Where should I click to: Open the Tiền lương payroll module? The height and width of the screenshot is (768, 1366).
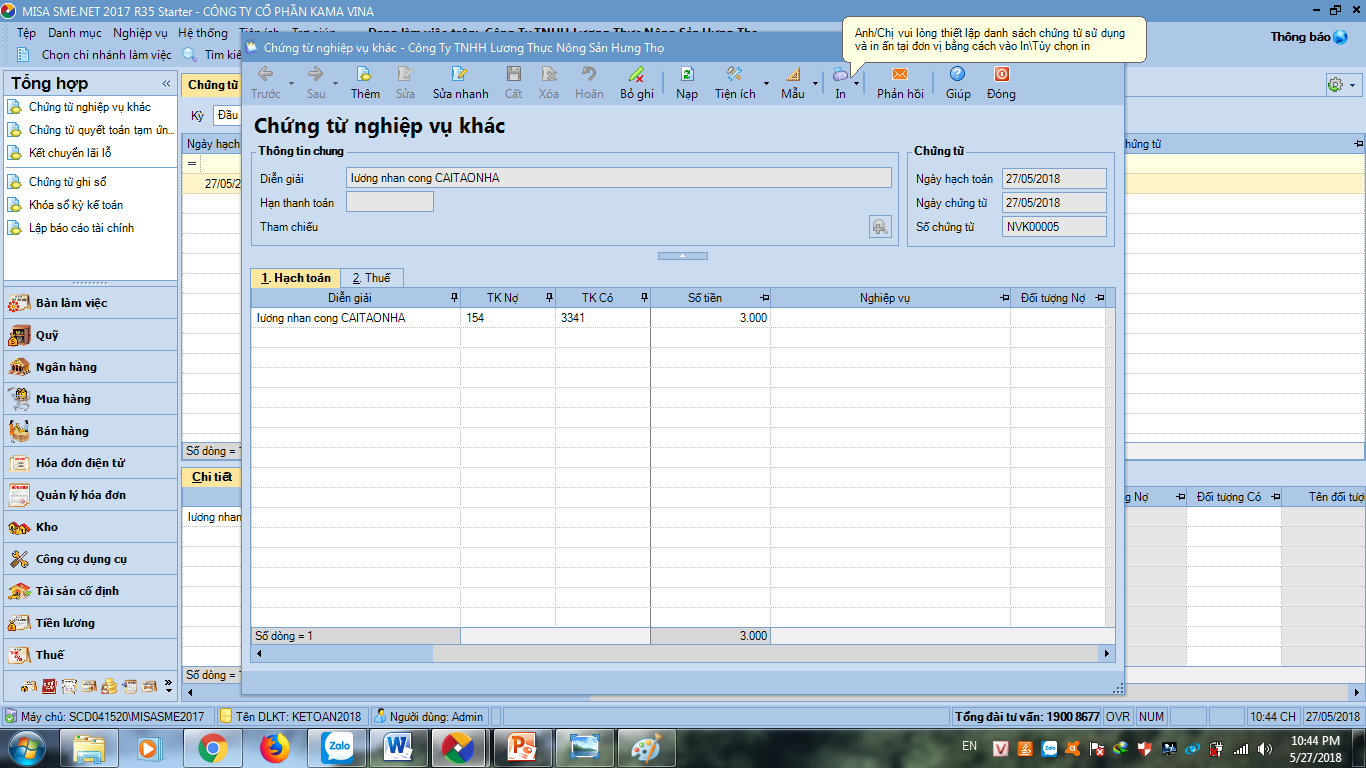pos(91,623)
